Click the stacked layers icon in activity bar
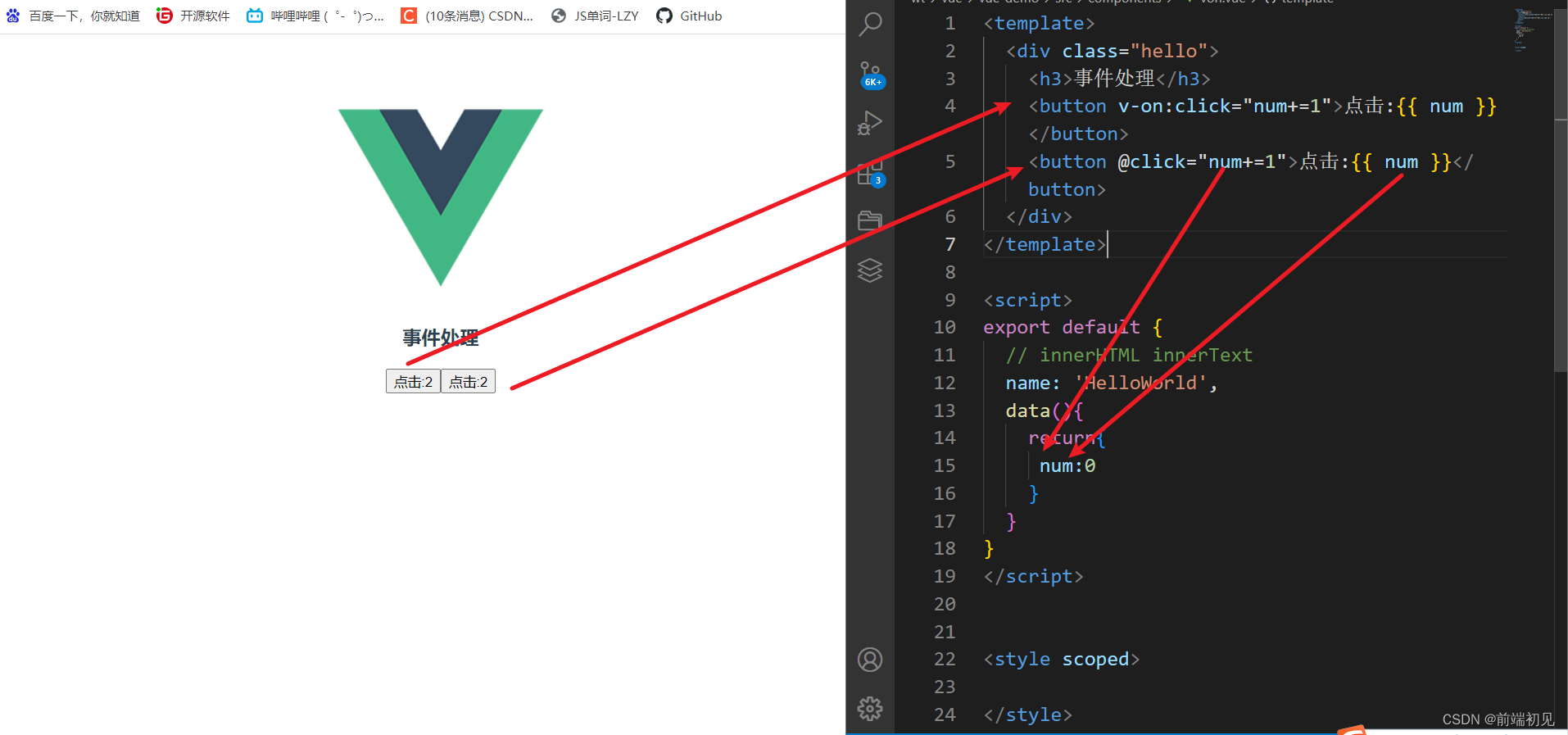Image resolution: width=1568 pixels, height=735 pixels. coord(870,270)
